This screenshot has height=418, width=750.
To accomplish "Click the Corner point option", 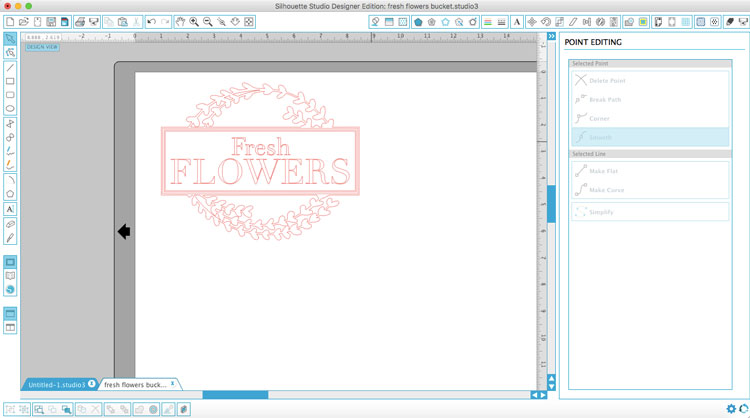I will pyautogui.click(x=650, y=118).
